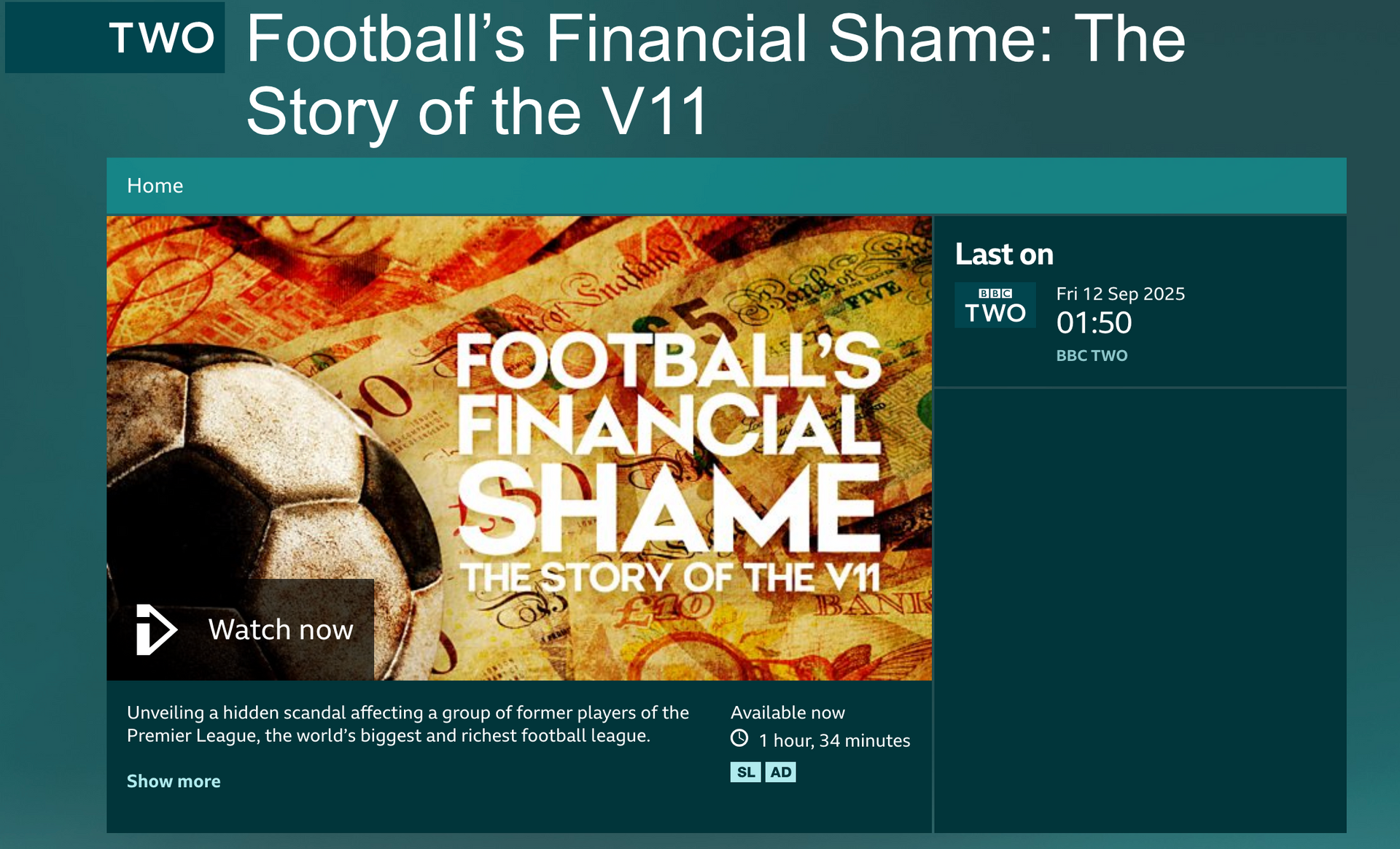Image resolution: width=1400 pixels, height=849 pixels.
Task: Open the Home tab in navigation bar
Action: click(x=155, y=186)
